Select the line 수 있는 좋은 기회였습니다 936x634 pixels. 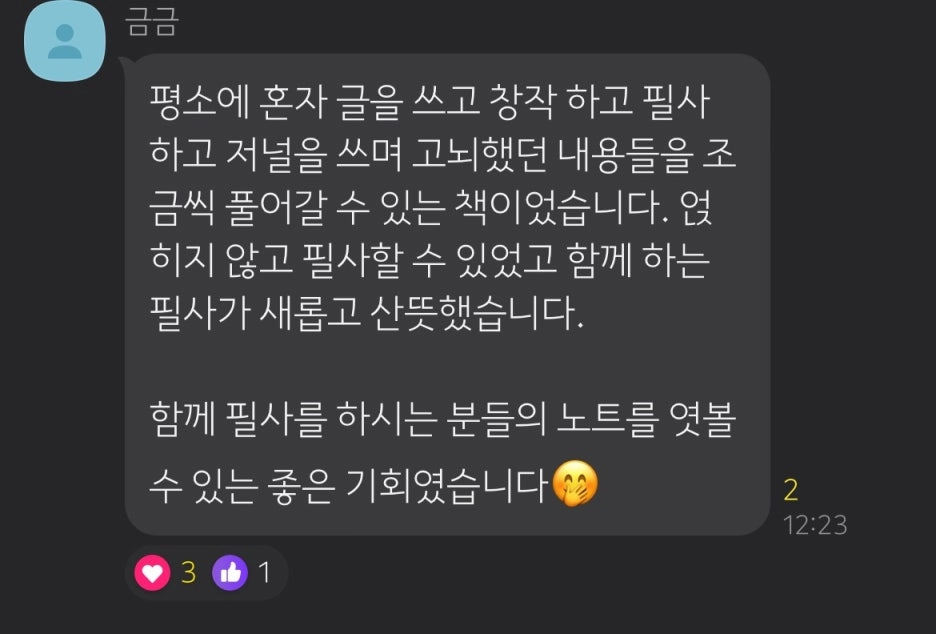[x=349, y=484]
